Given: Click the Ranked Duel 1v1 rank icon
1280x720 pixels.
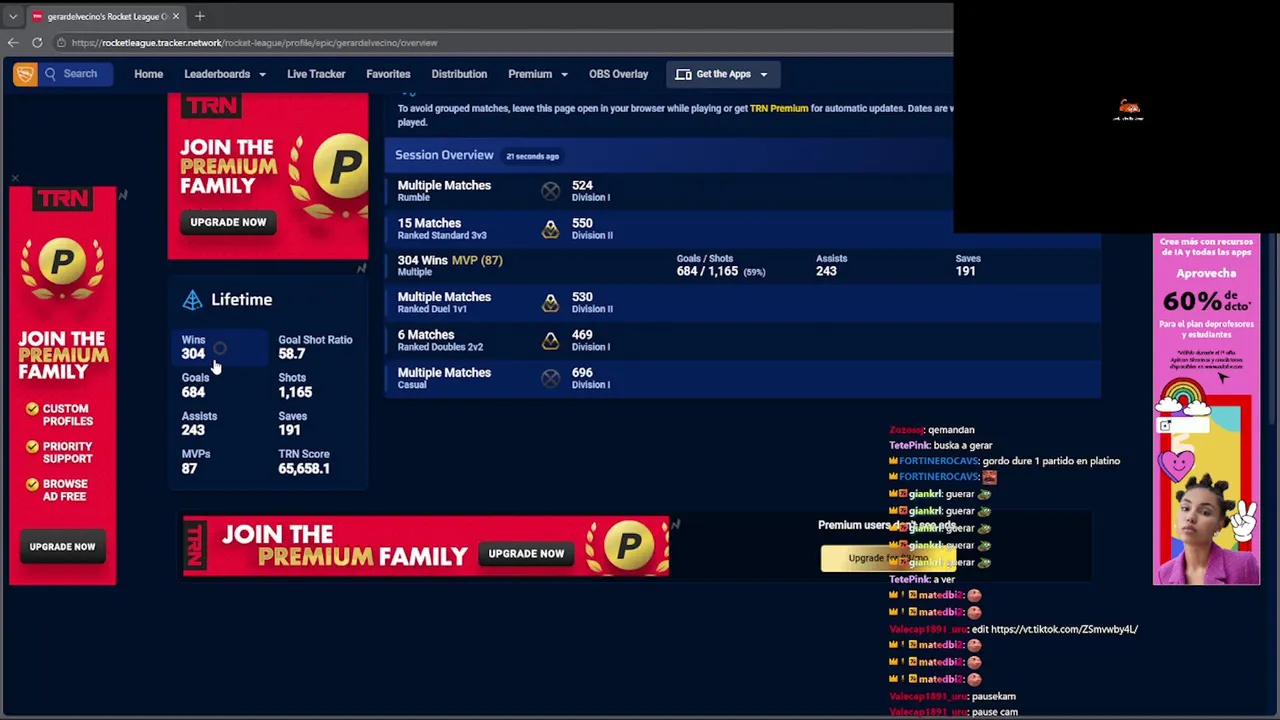Looking at the screenshot, I should 551,303.
